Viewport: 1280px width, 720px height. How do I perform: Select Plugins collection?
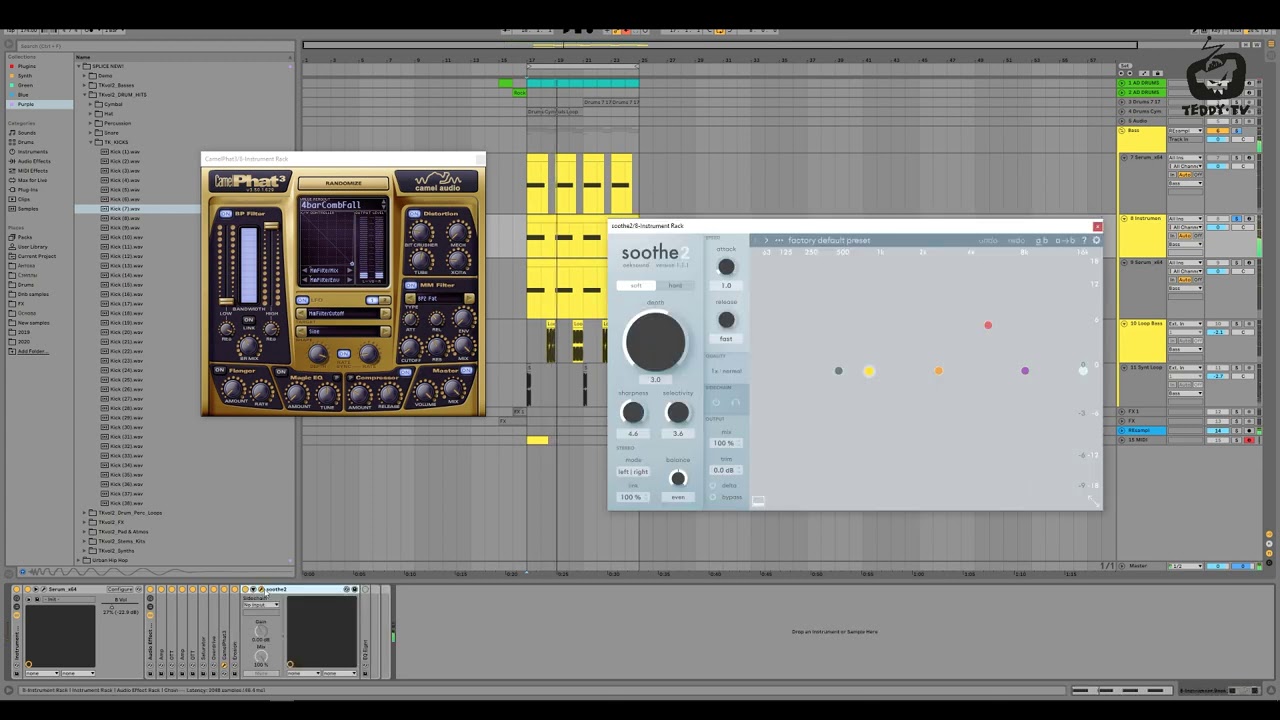pyautogui.click(x=26, y=66)
